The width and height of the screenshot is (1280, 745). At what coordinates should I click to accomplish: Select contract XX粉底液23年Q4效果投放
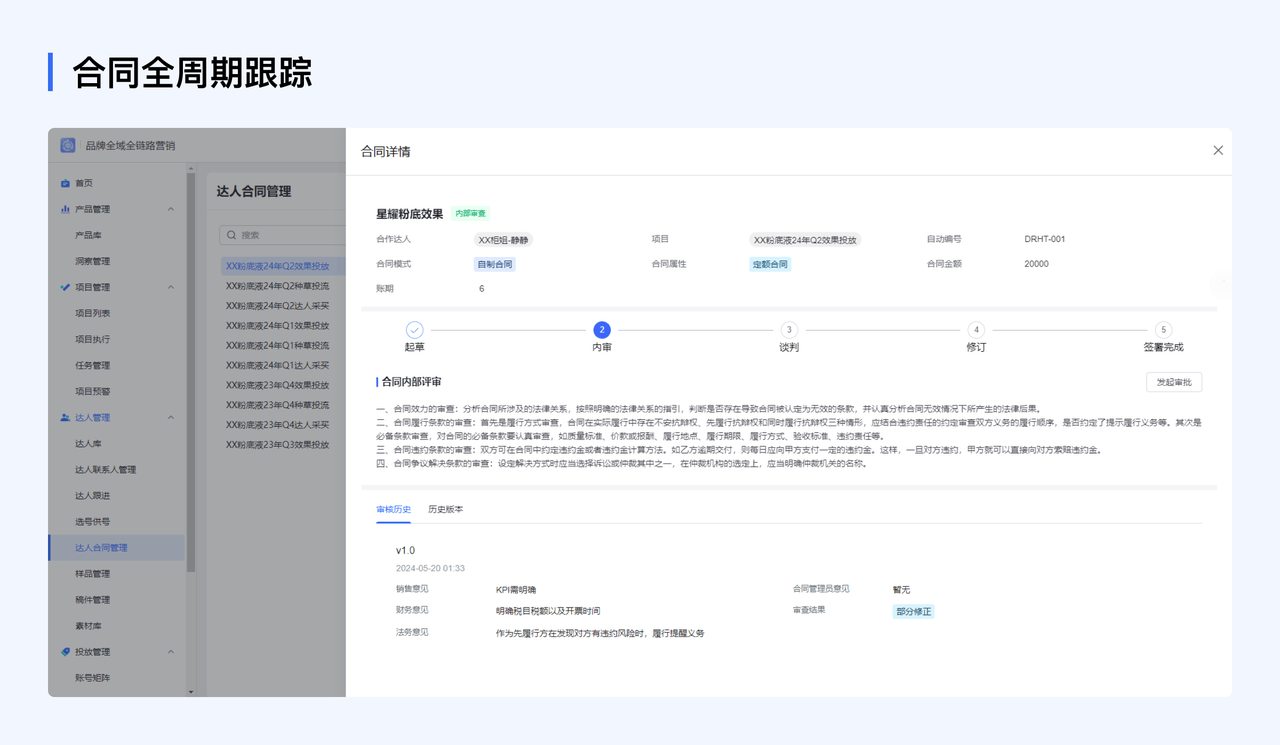tap(277, 385)
